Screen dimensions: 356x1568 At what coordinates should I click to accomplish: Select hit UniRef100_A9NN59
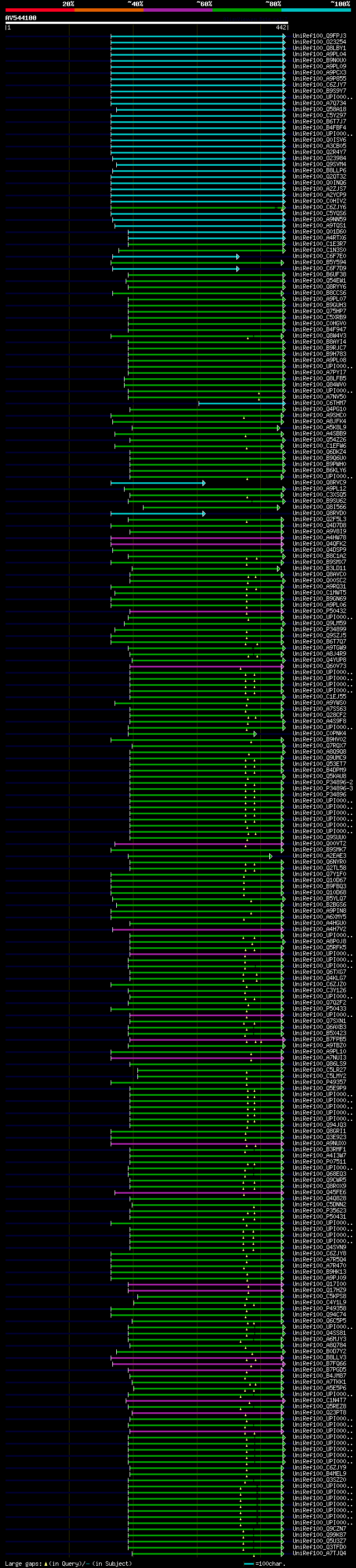[x=319, y=220]
